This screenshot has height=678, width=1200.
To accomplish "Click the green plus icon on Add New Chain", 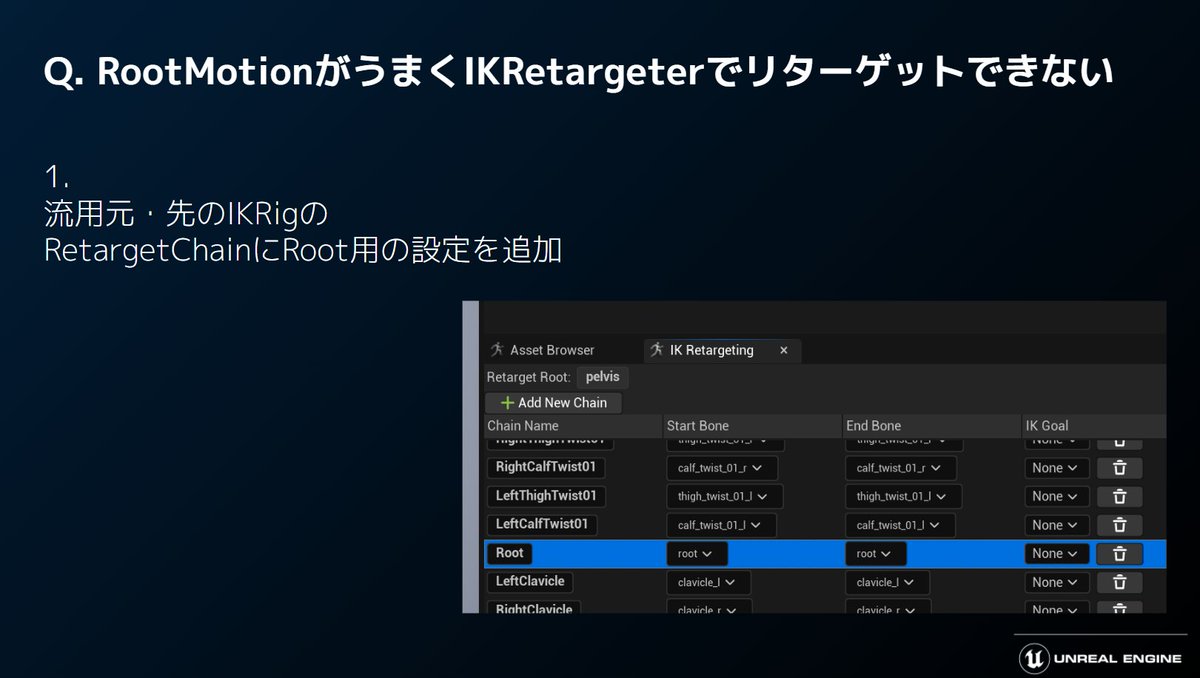I will pos(507,403).
